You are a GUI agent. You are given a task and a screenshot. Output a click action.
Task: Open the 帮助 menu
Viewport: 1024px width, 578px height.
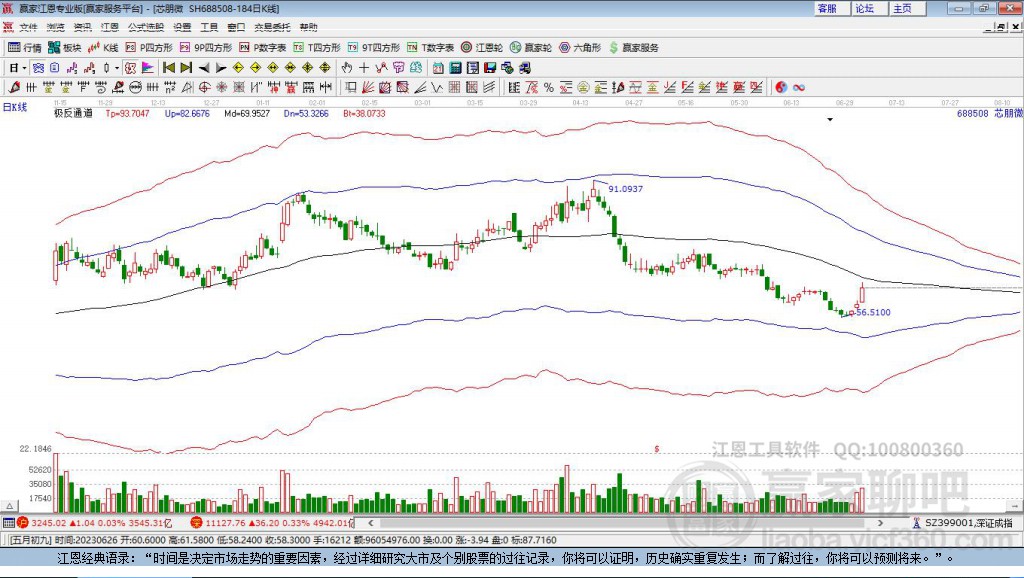point(308,27)
